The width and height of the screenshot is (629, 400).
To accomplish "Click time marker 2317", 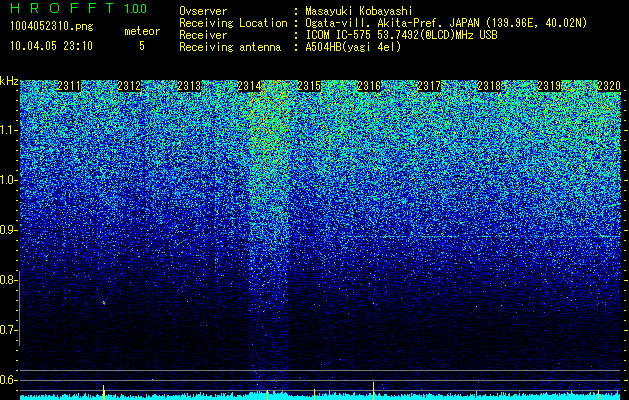I will tap(429, 86).
